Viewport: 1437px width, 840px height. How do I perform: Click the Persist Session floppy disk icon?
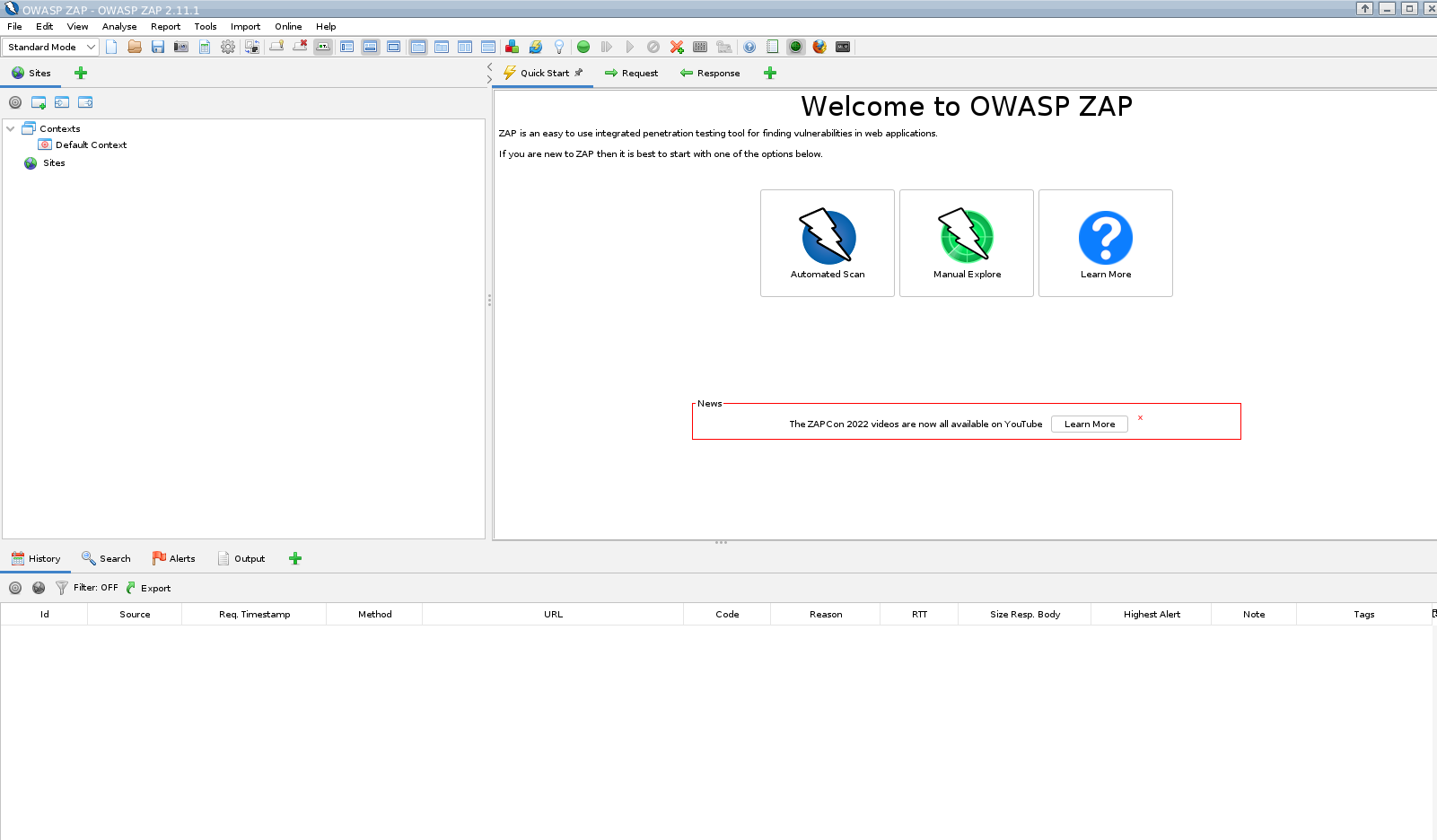[158, 47]
